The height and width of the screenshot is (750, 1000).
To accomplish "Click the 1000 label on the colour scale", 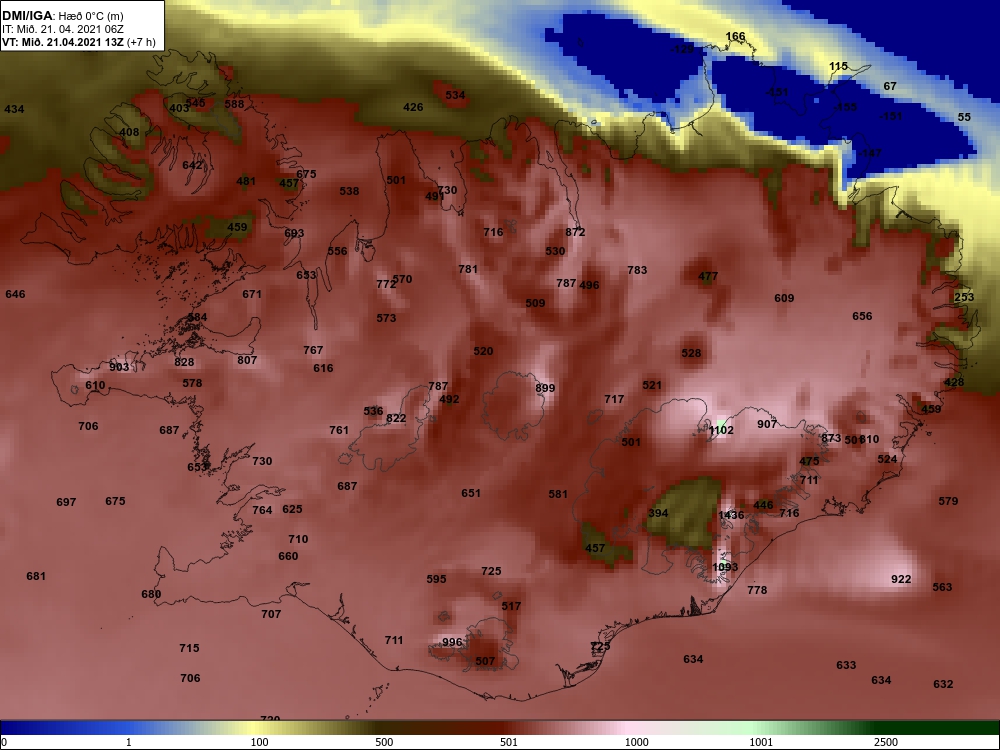I will [637, 742].
